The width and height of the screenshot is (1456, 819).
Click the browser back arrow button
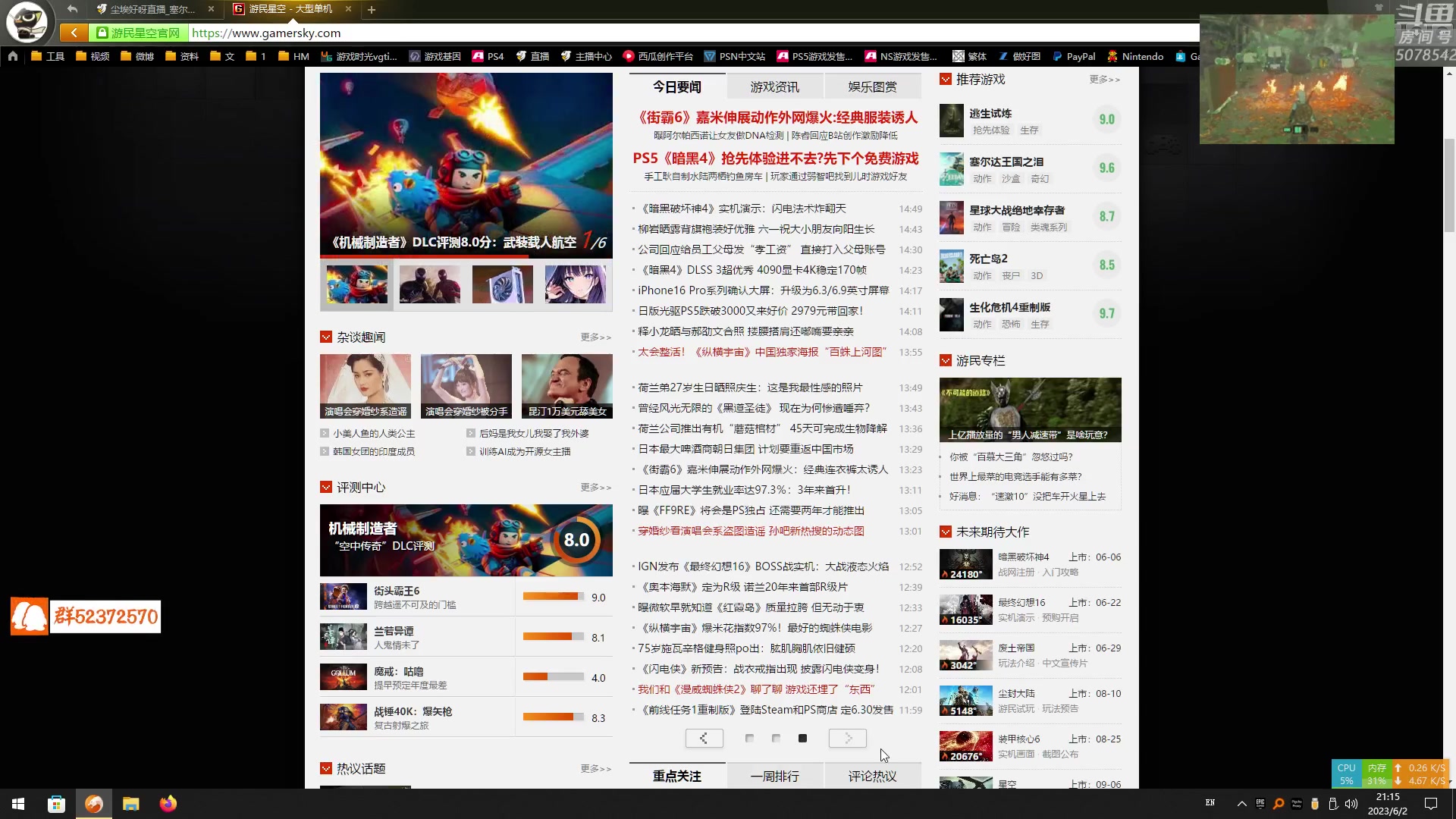[74, 33]
